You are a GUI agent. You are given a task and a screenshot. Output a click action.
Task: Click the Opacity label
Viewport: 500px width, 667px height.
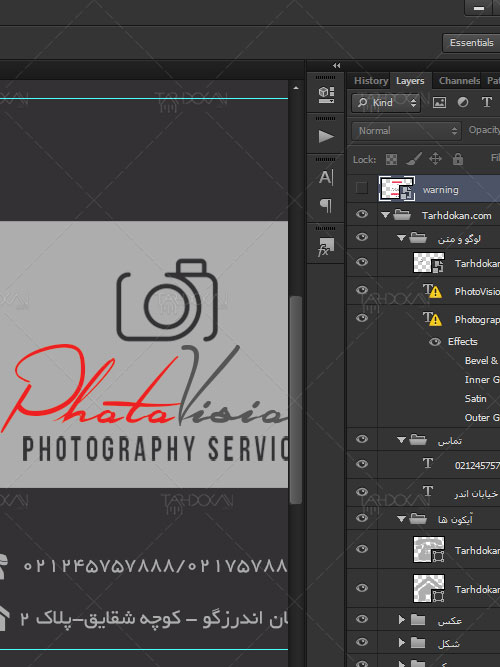[x=484, y=130]
